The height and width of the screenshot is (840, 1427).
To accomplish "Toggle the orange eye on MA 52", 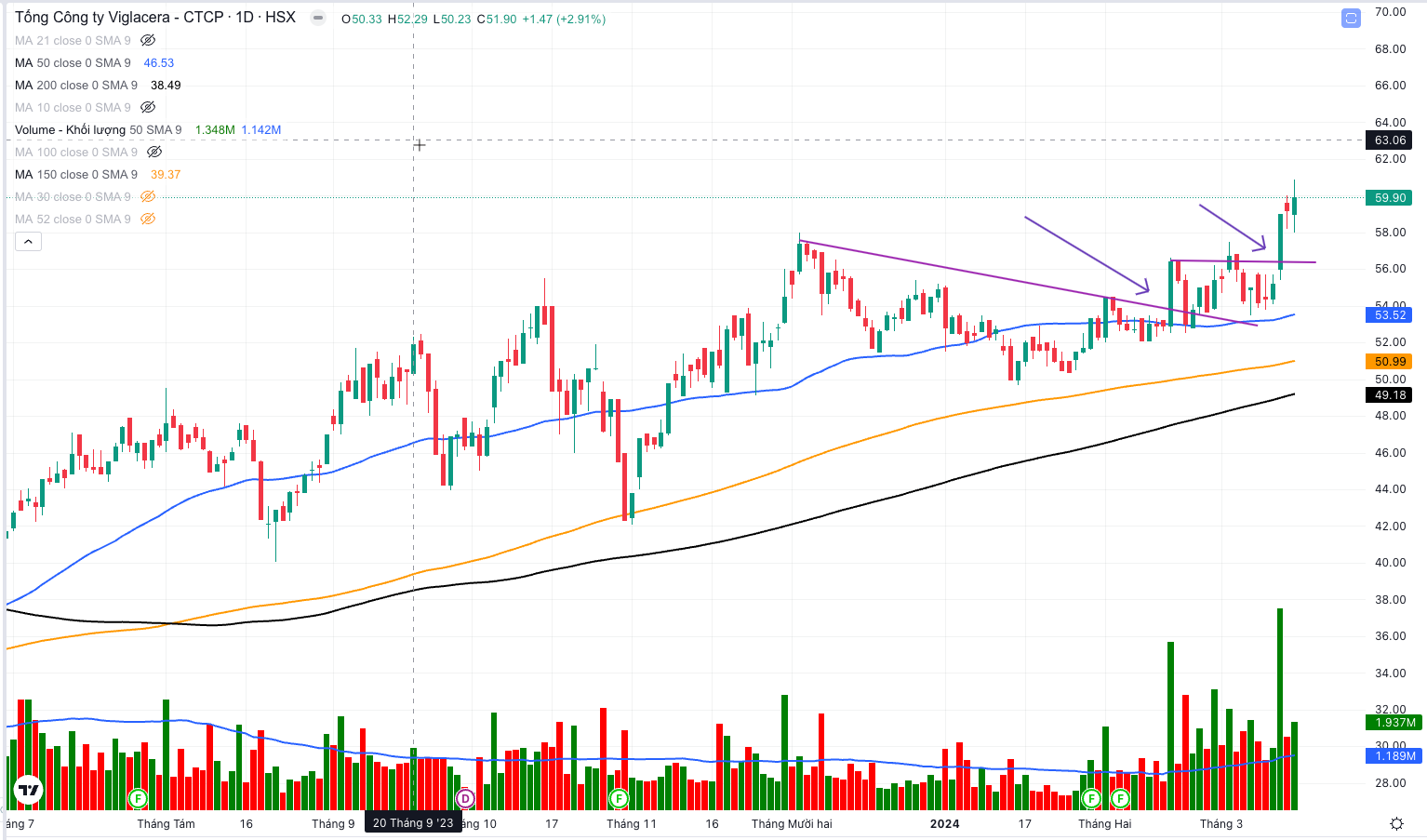I will point(148,219).
